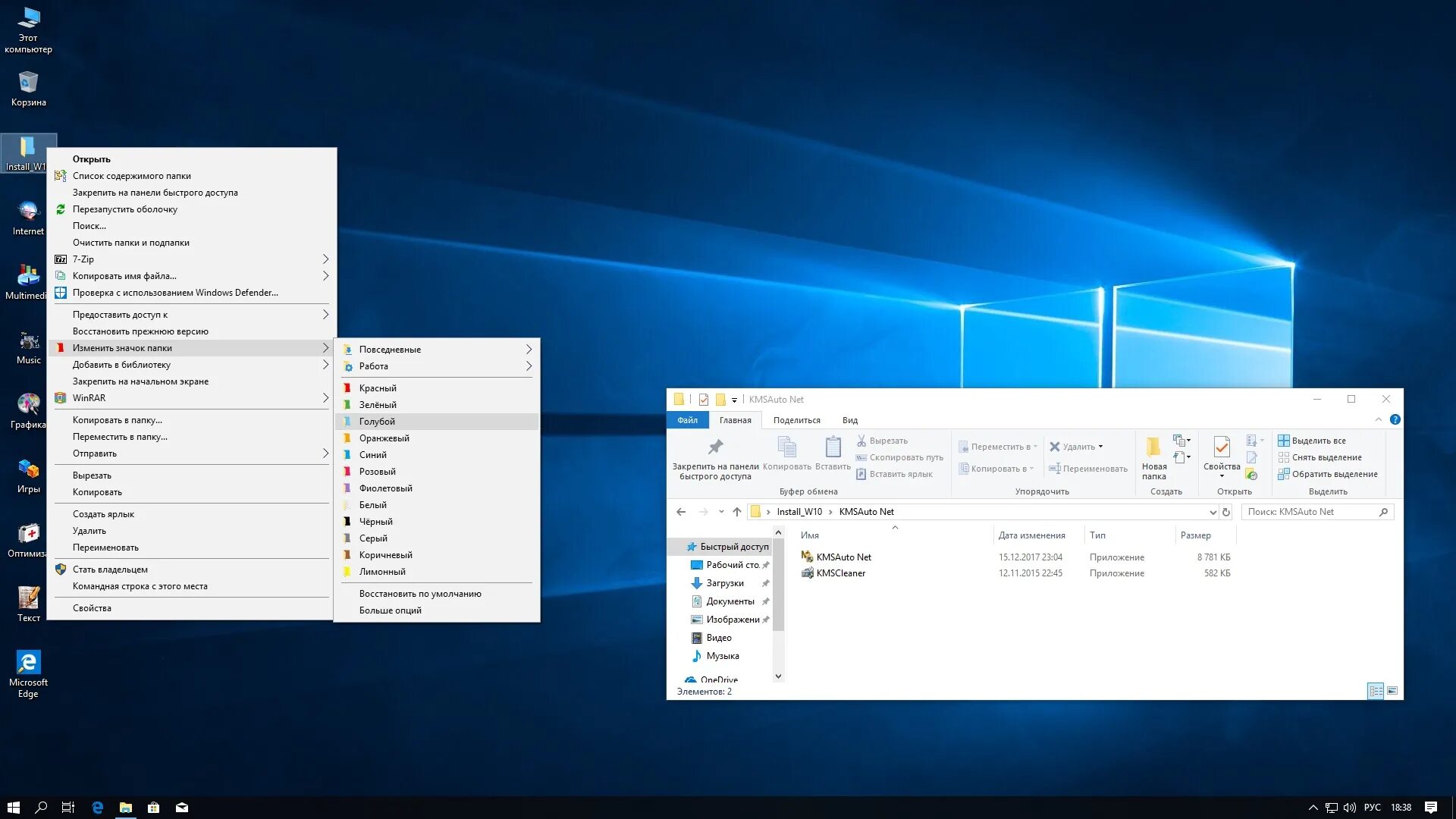Viewport: 1456px width, 819px height.
Task: Click Новая папка in Explorer ribbon
Action: click(1154, 458)
